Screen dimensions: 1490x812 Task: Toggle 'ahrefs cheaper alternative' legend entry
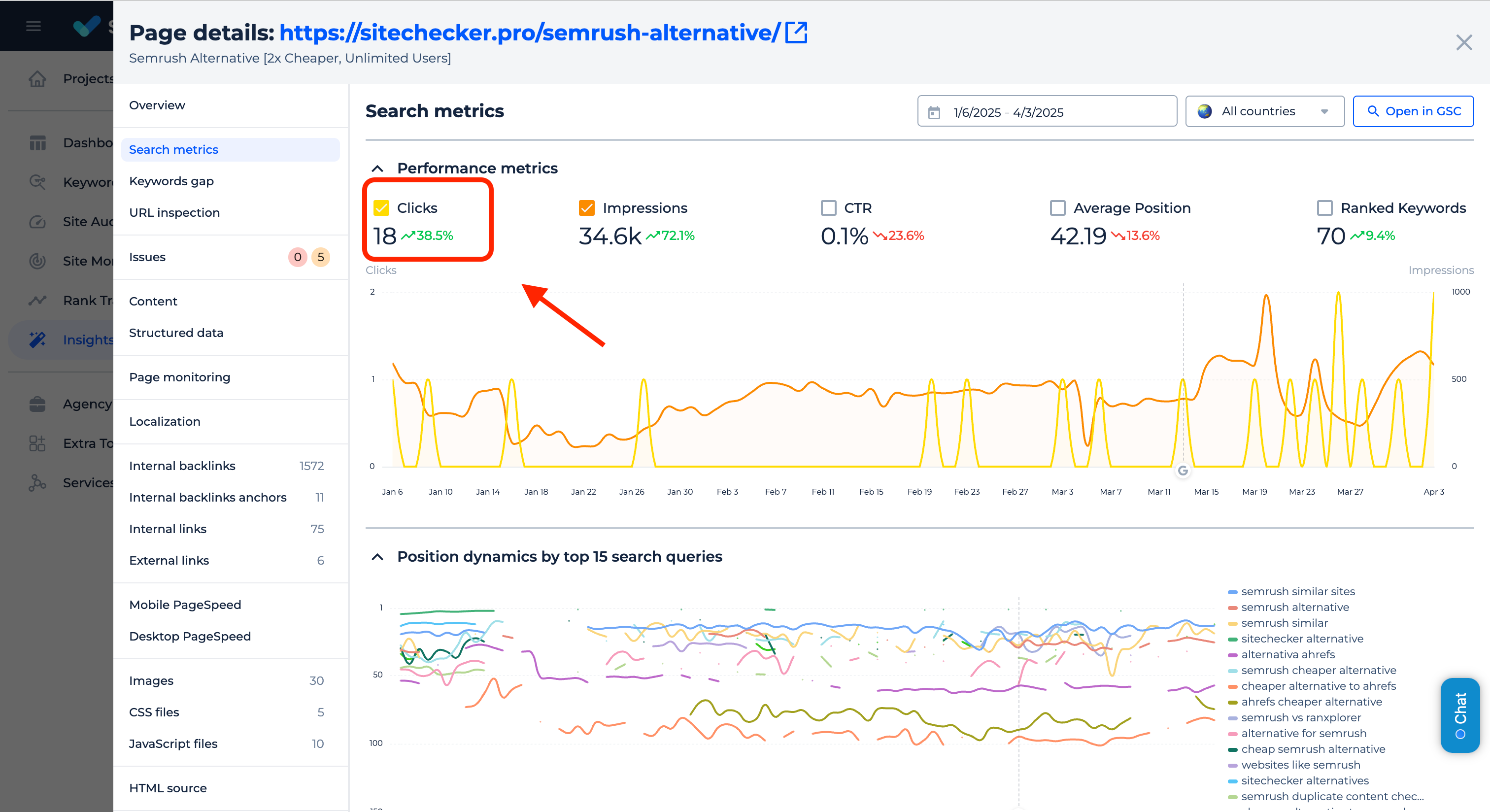(1304, 702)
